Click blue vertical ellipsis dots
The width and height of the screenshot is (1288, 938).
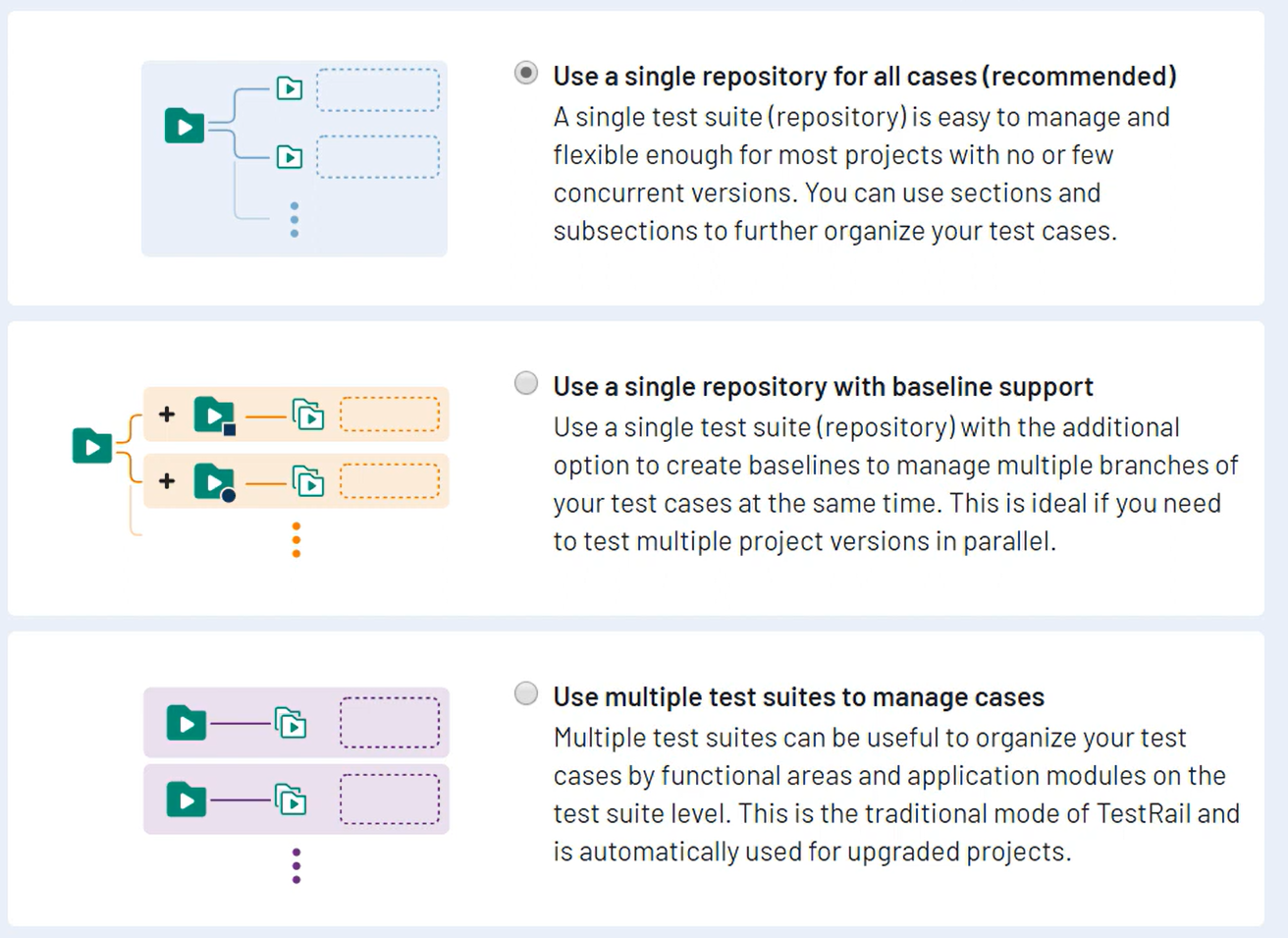point(295,220)
